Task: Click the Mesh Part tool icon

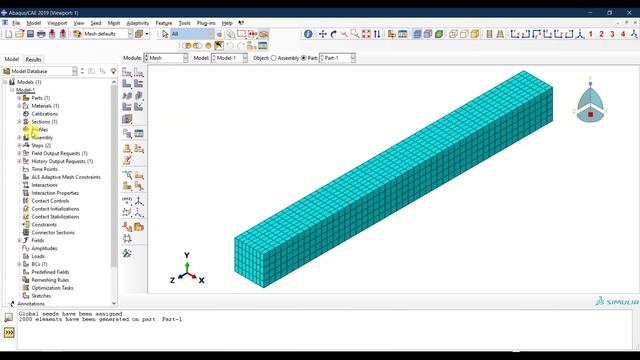Action: tap(127, 84)
